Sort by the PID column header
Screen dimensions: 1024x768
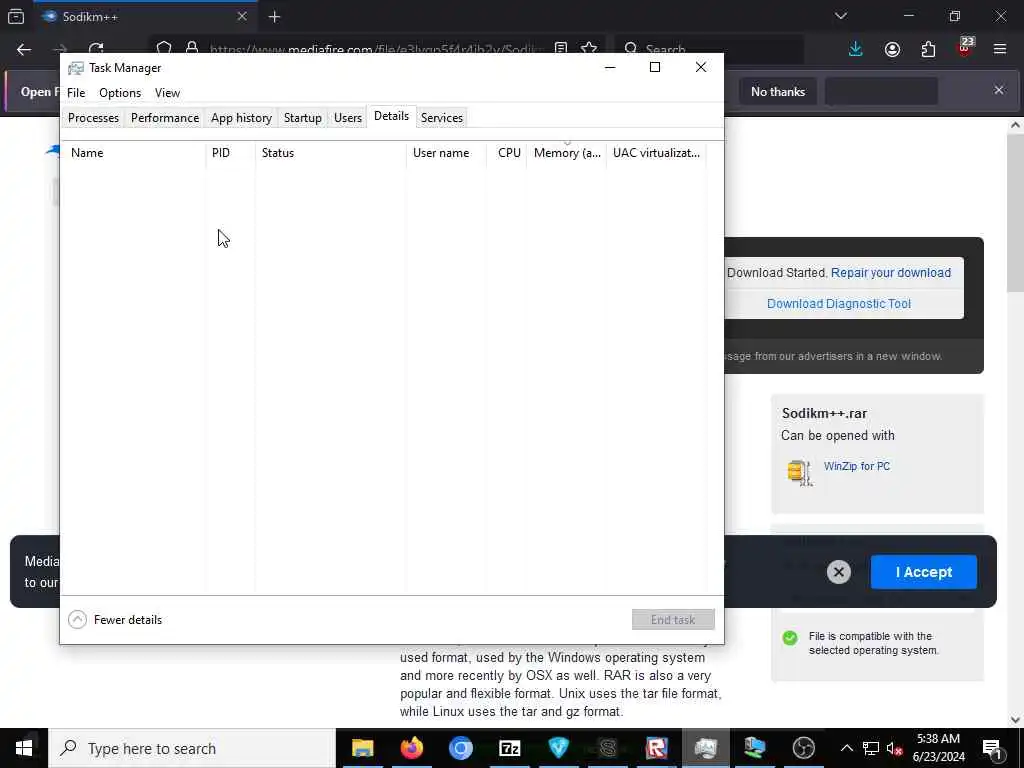231,153
